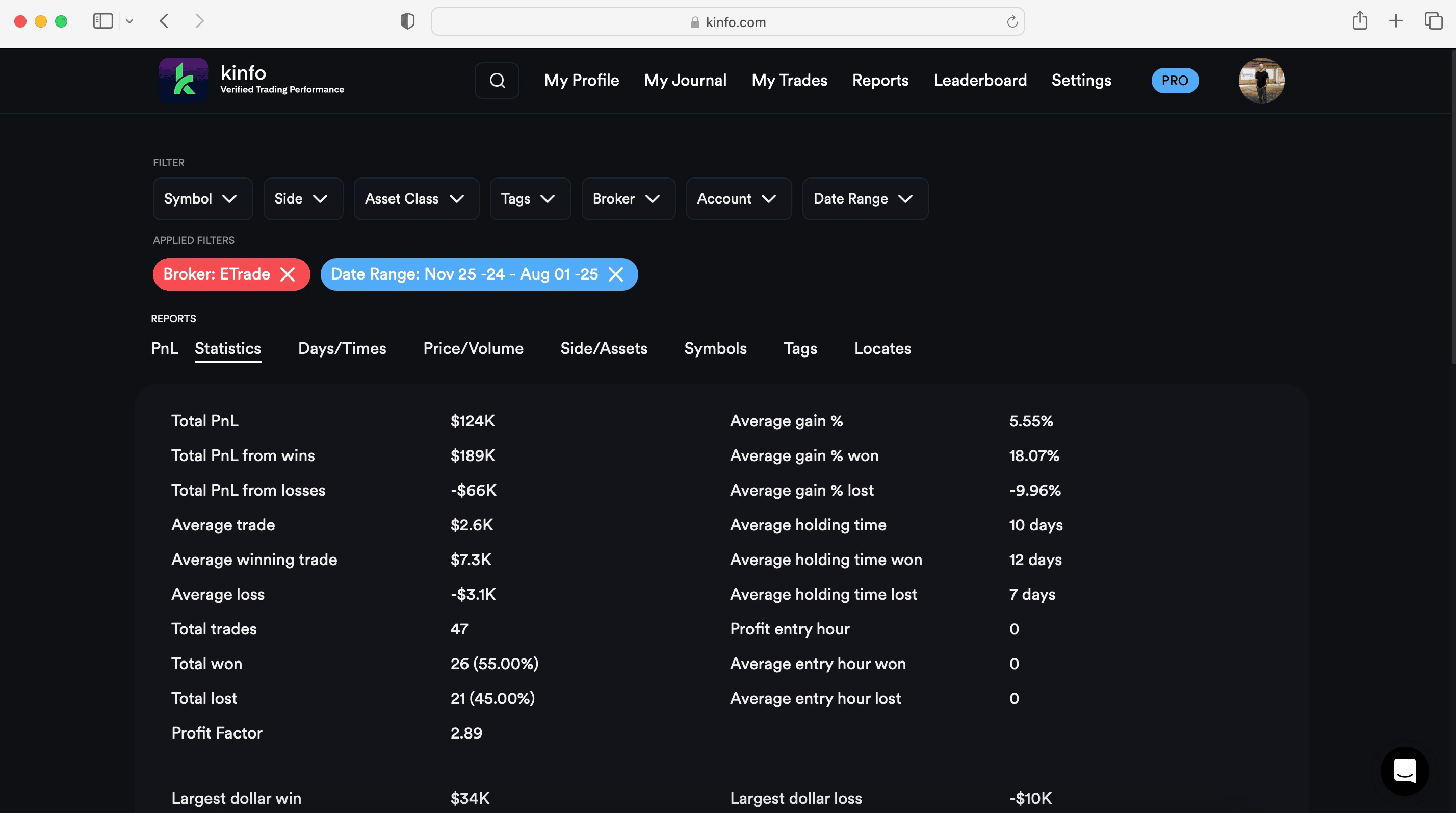Open the search magnifier icon
Viewport: 1456px width, 813px height.
coord(497,80)
